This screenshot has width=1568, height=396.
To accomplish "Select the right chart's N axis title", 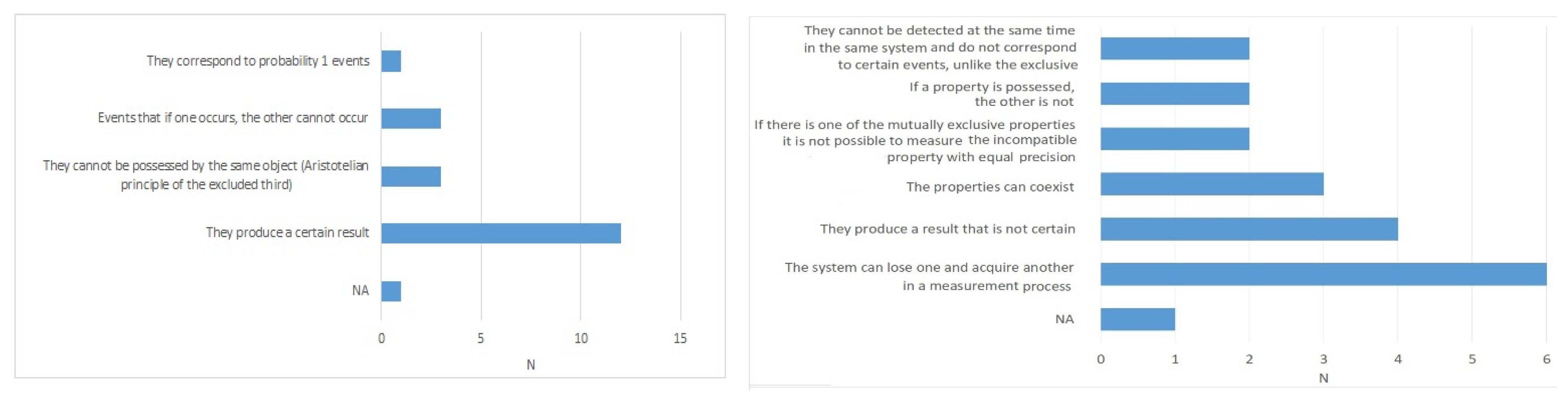I will (1323, 378).
